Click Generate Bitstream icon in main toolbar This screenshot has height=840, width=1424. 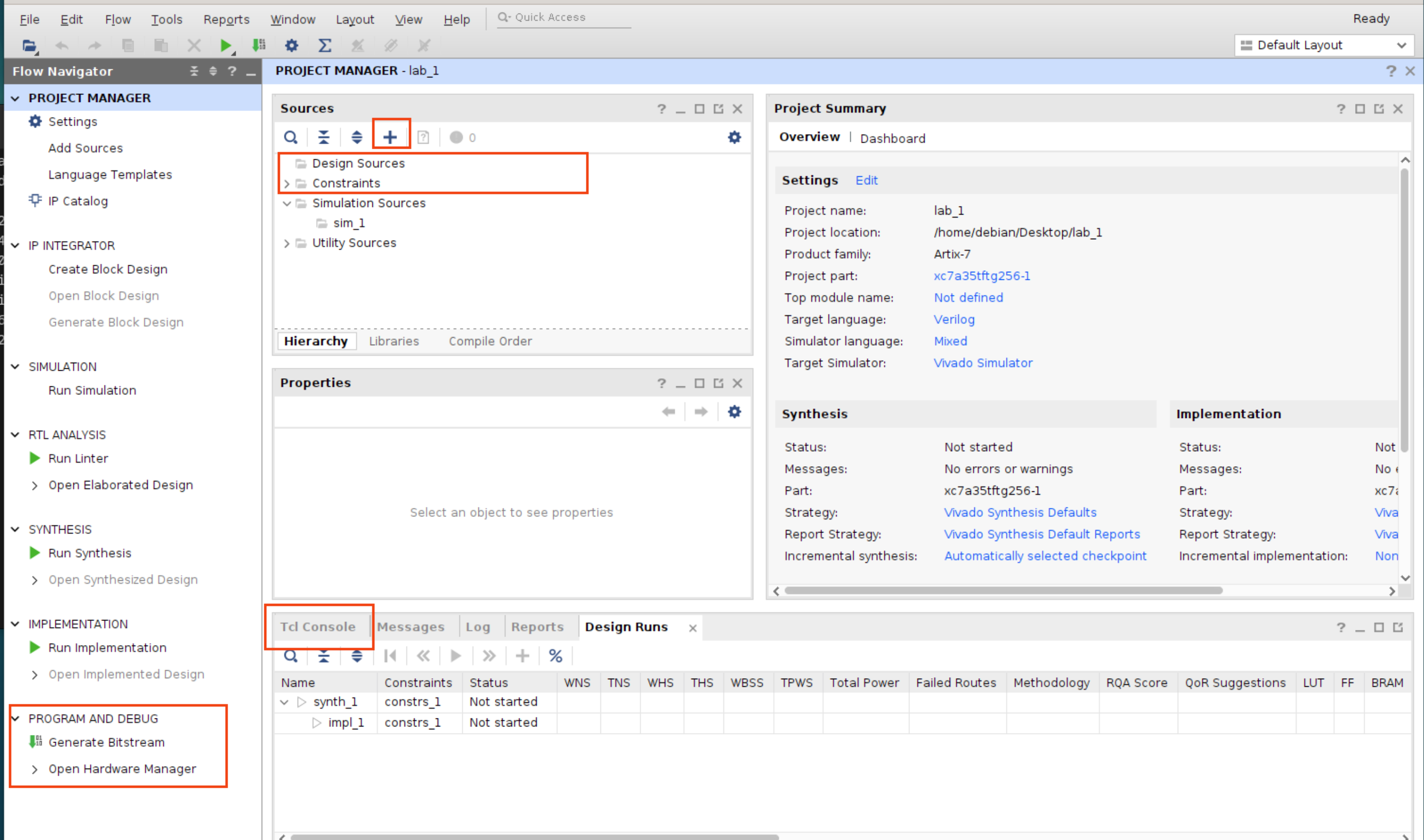(x=259, y=45)
